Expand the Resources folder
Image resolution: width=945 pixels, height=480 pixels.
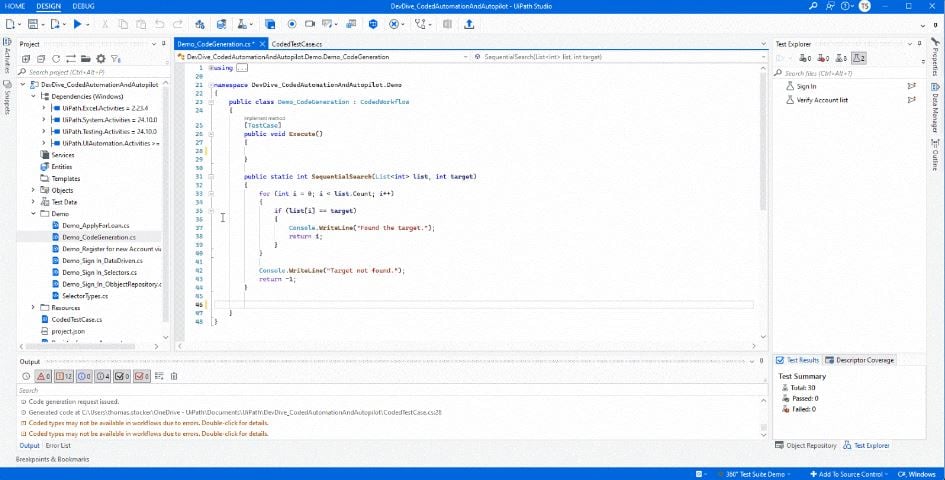tap(33, 308)
